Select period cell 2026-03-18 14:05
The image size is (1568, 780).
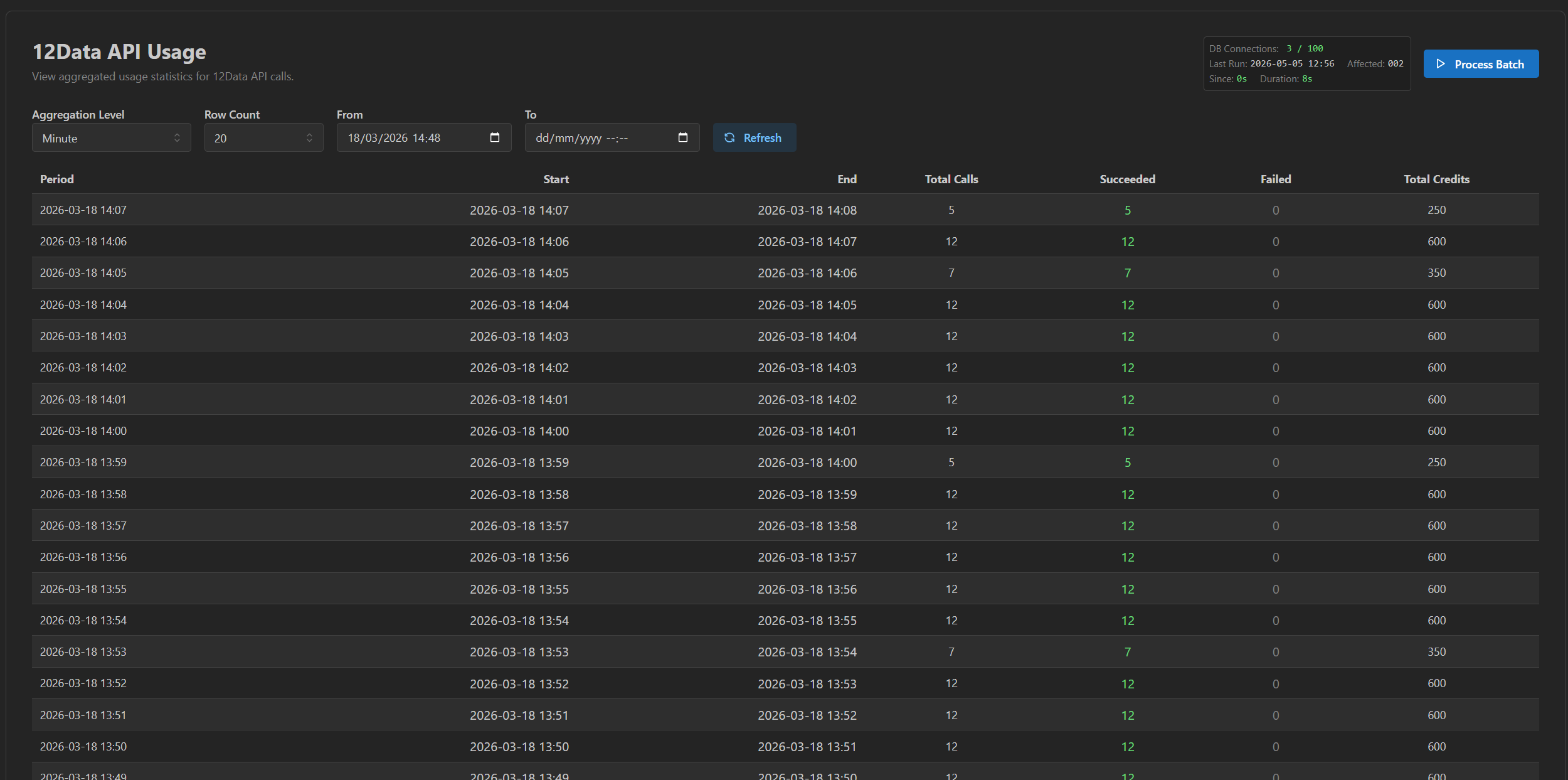tap(83, 273)
